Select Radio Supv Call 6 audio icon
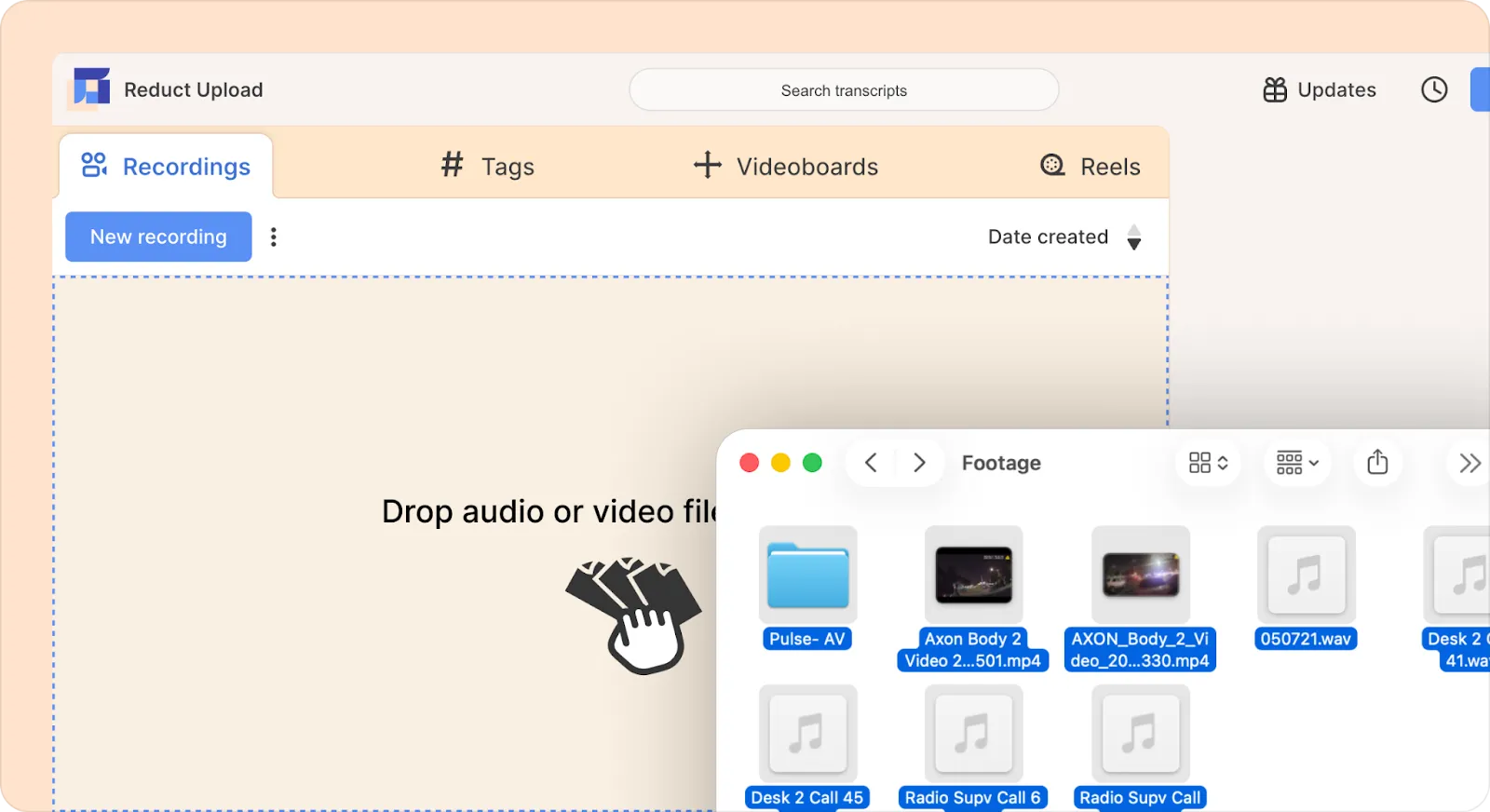The height and width of the screenshot is (812, 1490). point(973,734)
